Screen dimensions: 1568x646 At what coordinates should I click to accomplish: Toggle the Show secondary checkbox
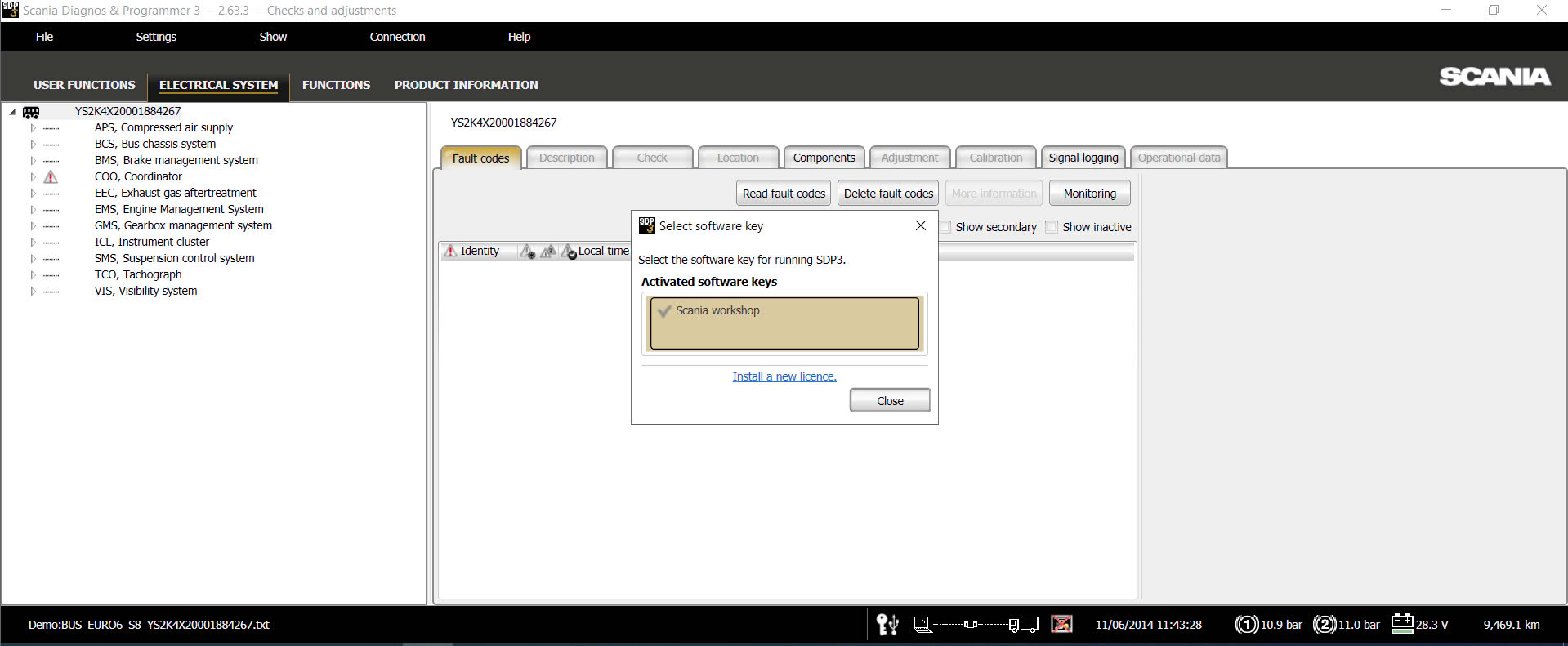945,227
